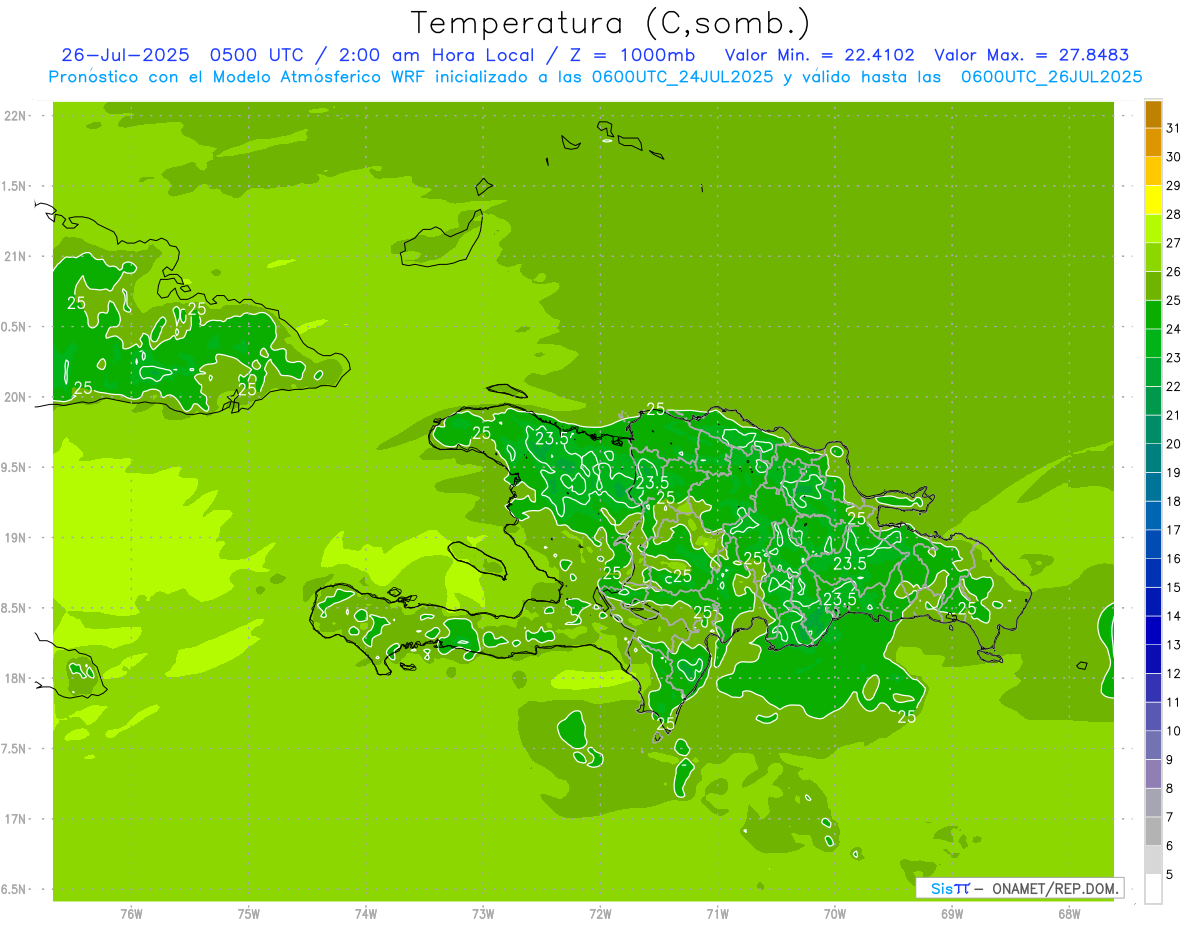
Task: Click the color scale value '31'
Action: [x=1173, y=128]
